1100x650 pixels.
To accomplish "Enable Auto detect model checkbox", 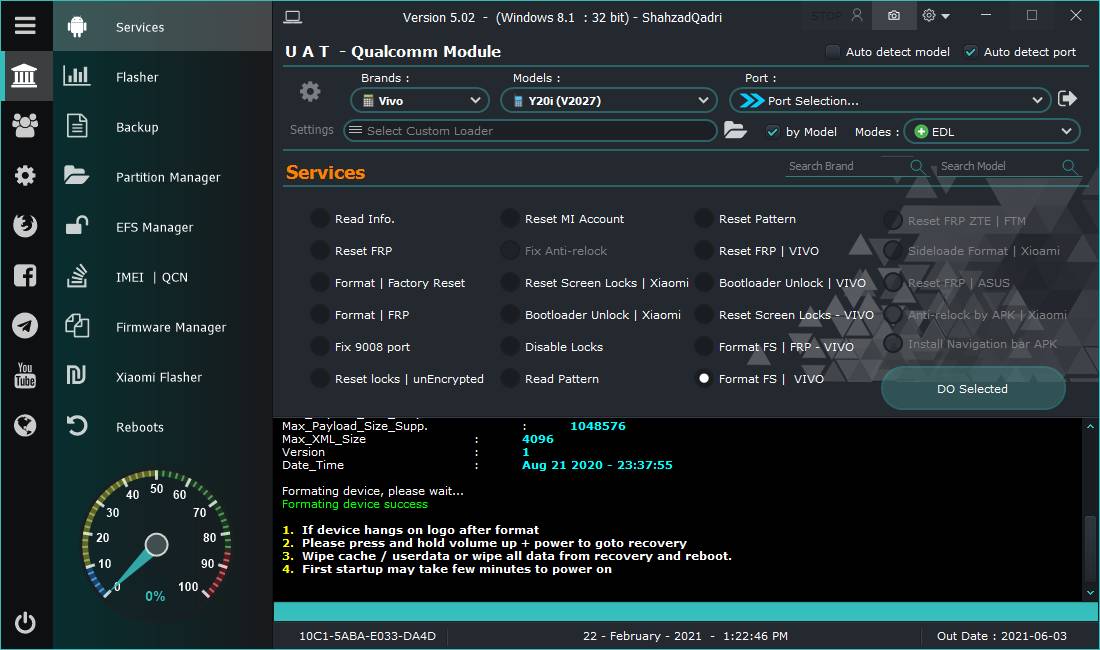I will [x=833, y=52].
